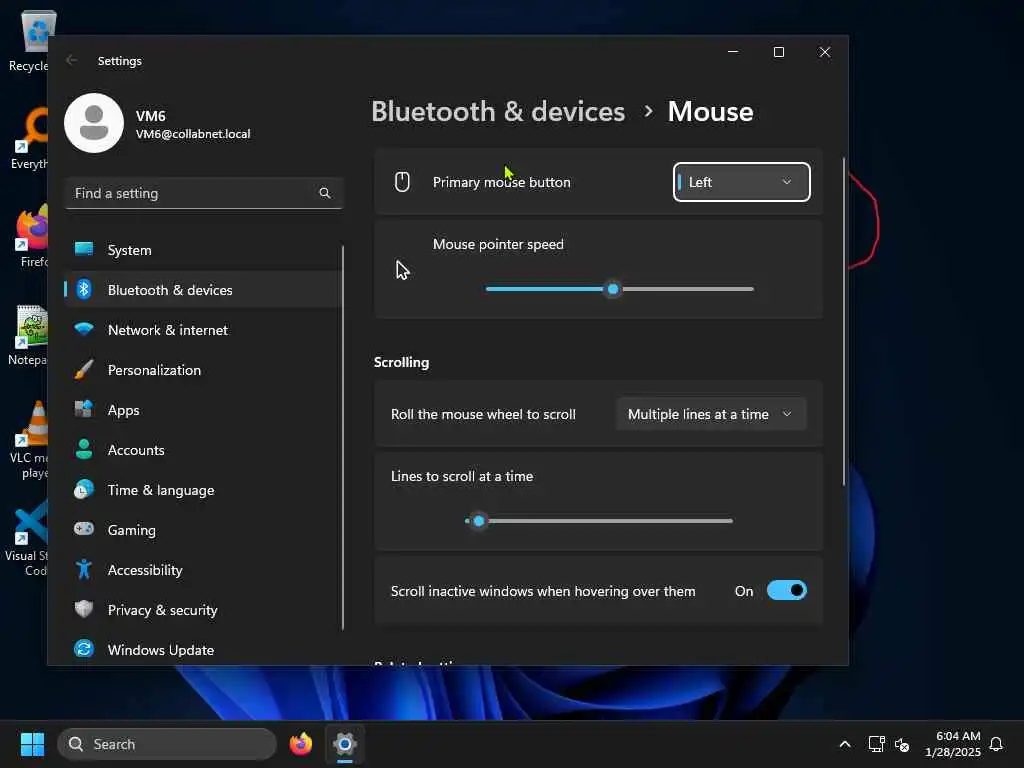This screenshot has width=1024, height=768.
Task: Show hidden system tray icons
Action: click(x=844, y=744)
